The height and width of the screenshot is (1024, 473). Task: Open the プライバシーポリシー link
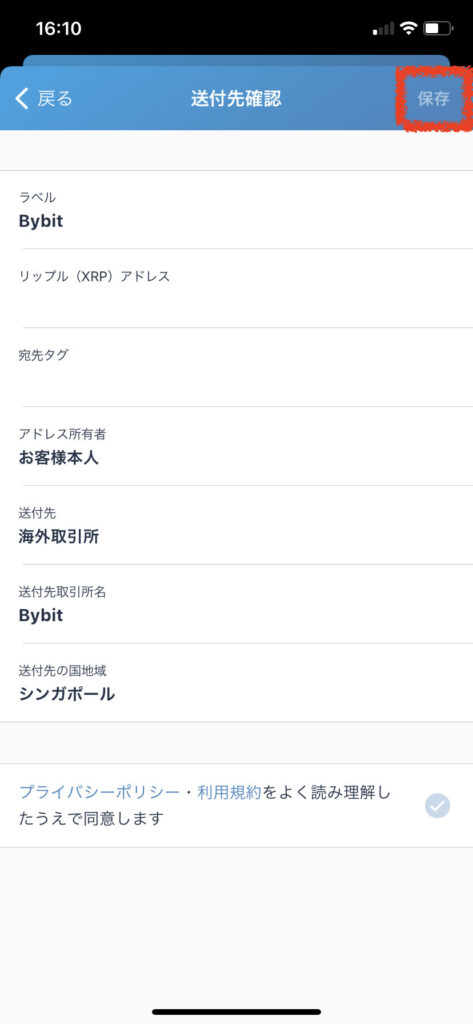tap(99, 793)
